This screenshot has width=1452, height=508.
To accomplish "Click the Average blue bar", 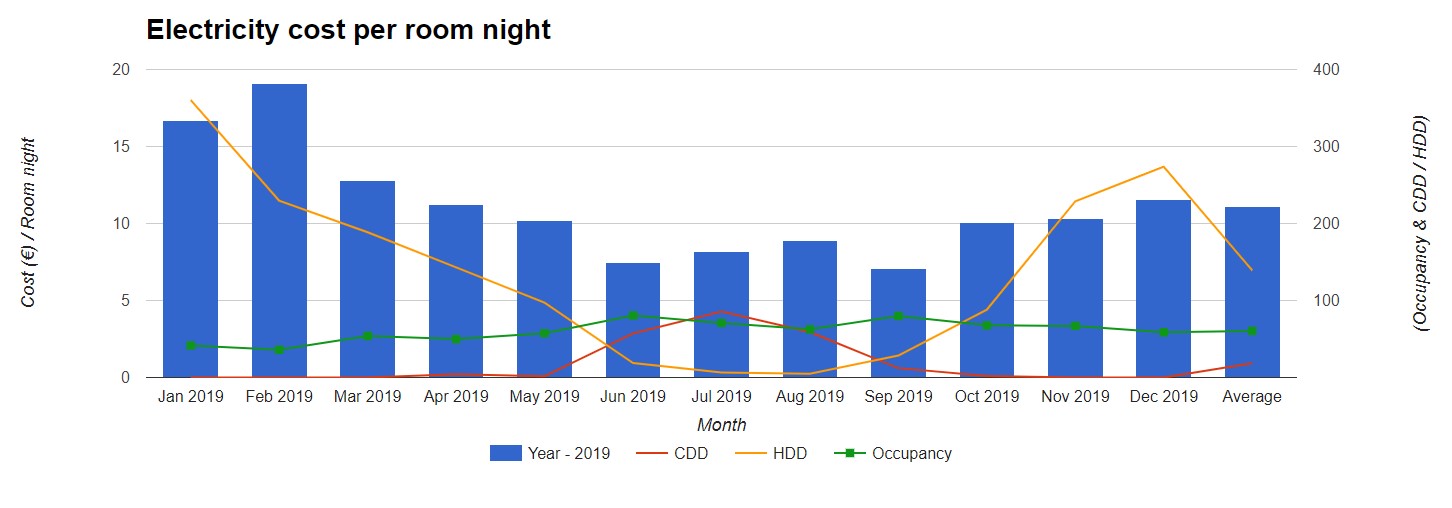I will pos(1252,292).
